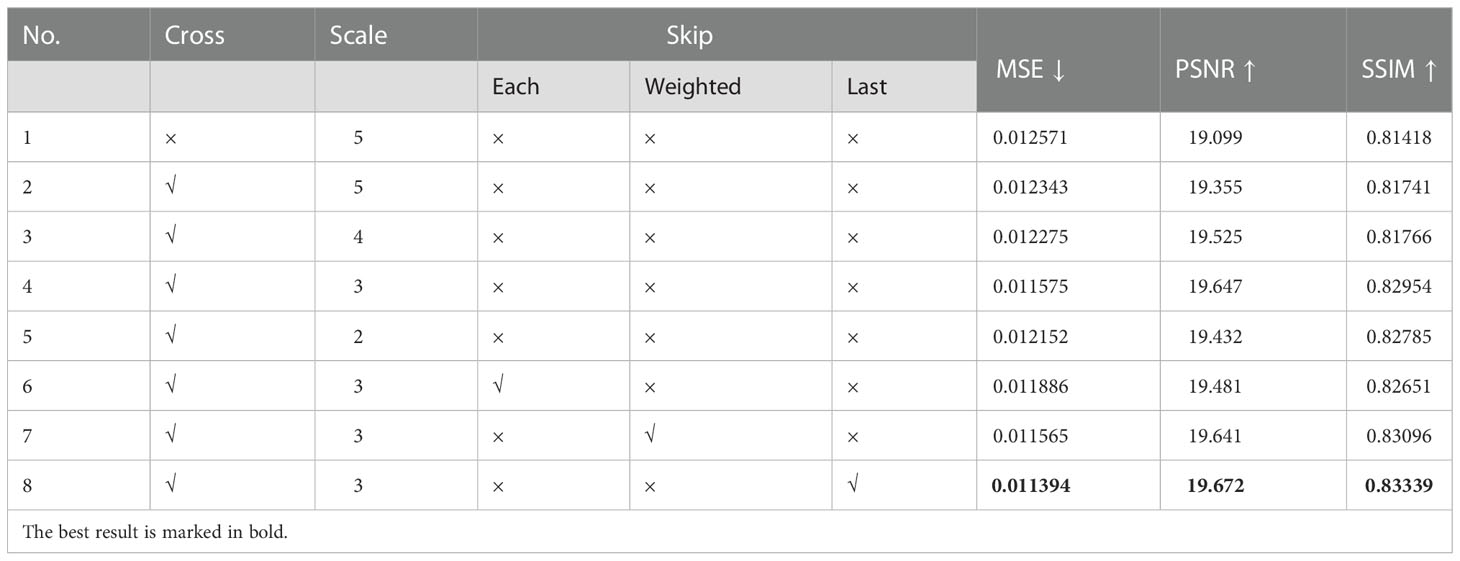Click the checkmark under Weighted in row 7
The image size is (1460, 561).
click(x=651, y=436)
